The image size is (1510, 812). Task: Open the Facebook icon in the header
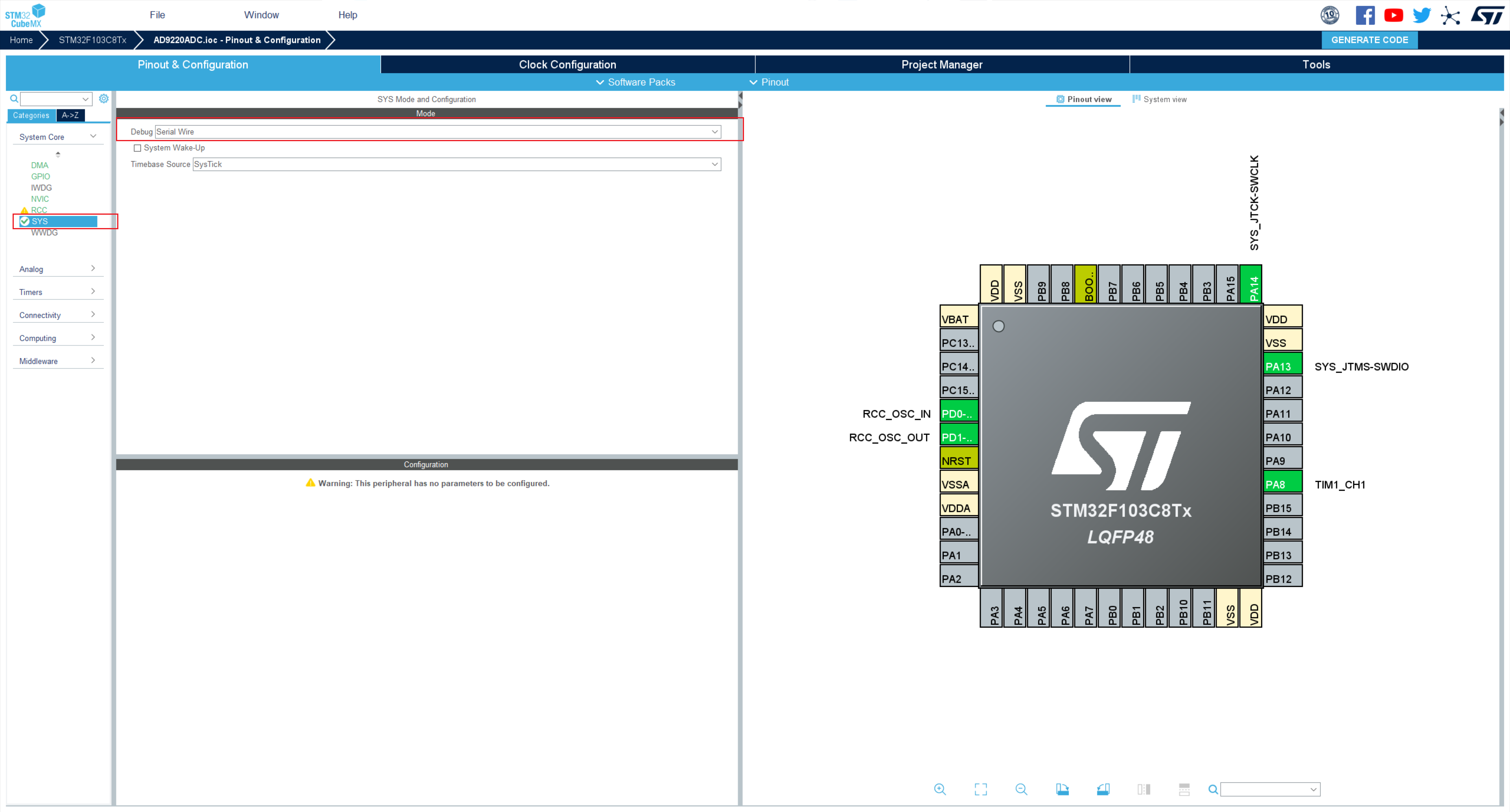coord(1365,15)
